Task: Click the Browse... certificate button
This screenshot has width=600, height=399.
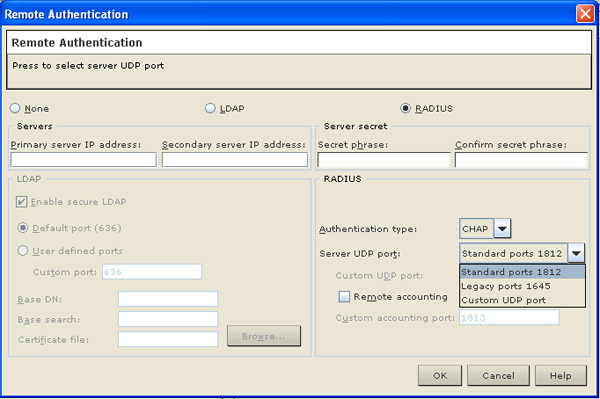Action: click(x=264, y=336)
